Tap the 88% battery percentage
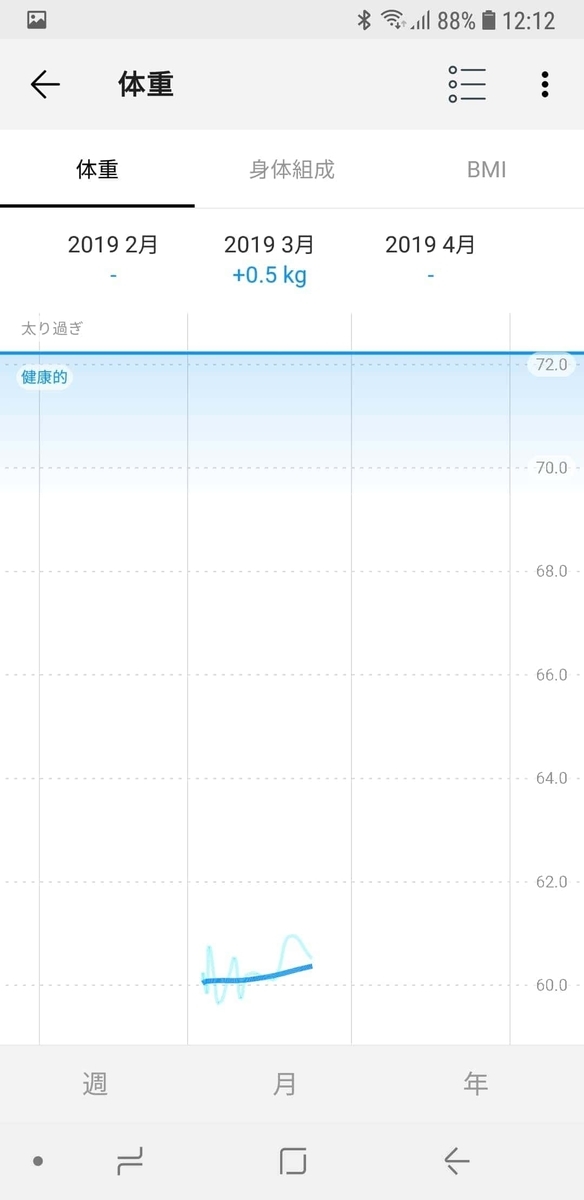This screenshot has width=584, height=1200. [456, 19]
